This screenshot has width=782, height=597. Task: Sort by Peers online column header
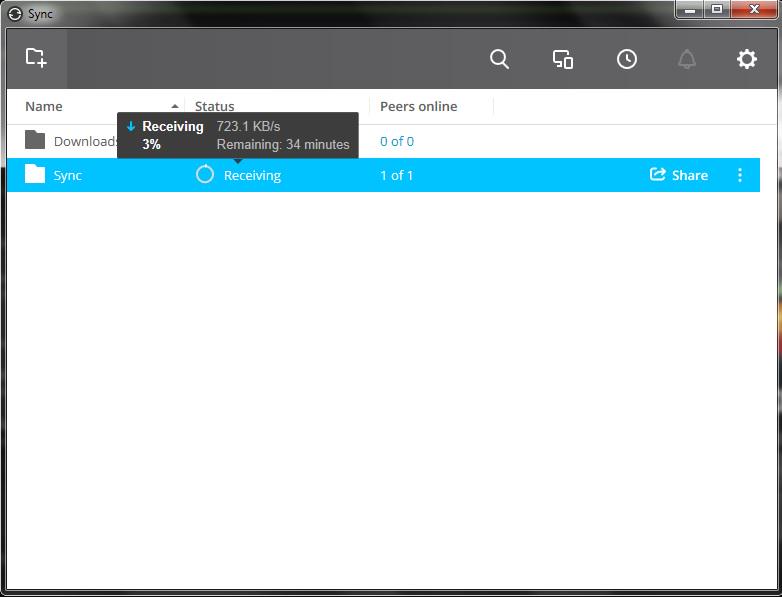coord(418,106)
